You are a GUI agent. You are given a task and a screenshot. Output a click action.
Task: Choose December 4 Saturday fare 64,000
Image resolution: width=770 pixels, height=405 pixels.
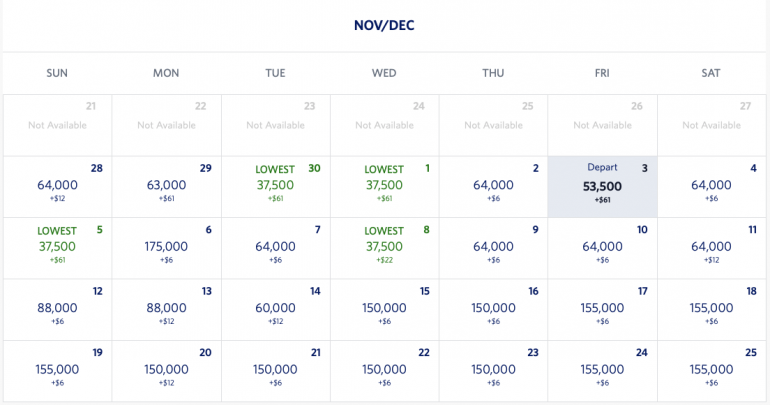[711, 186]
